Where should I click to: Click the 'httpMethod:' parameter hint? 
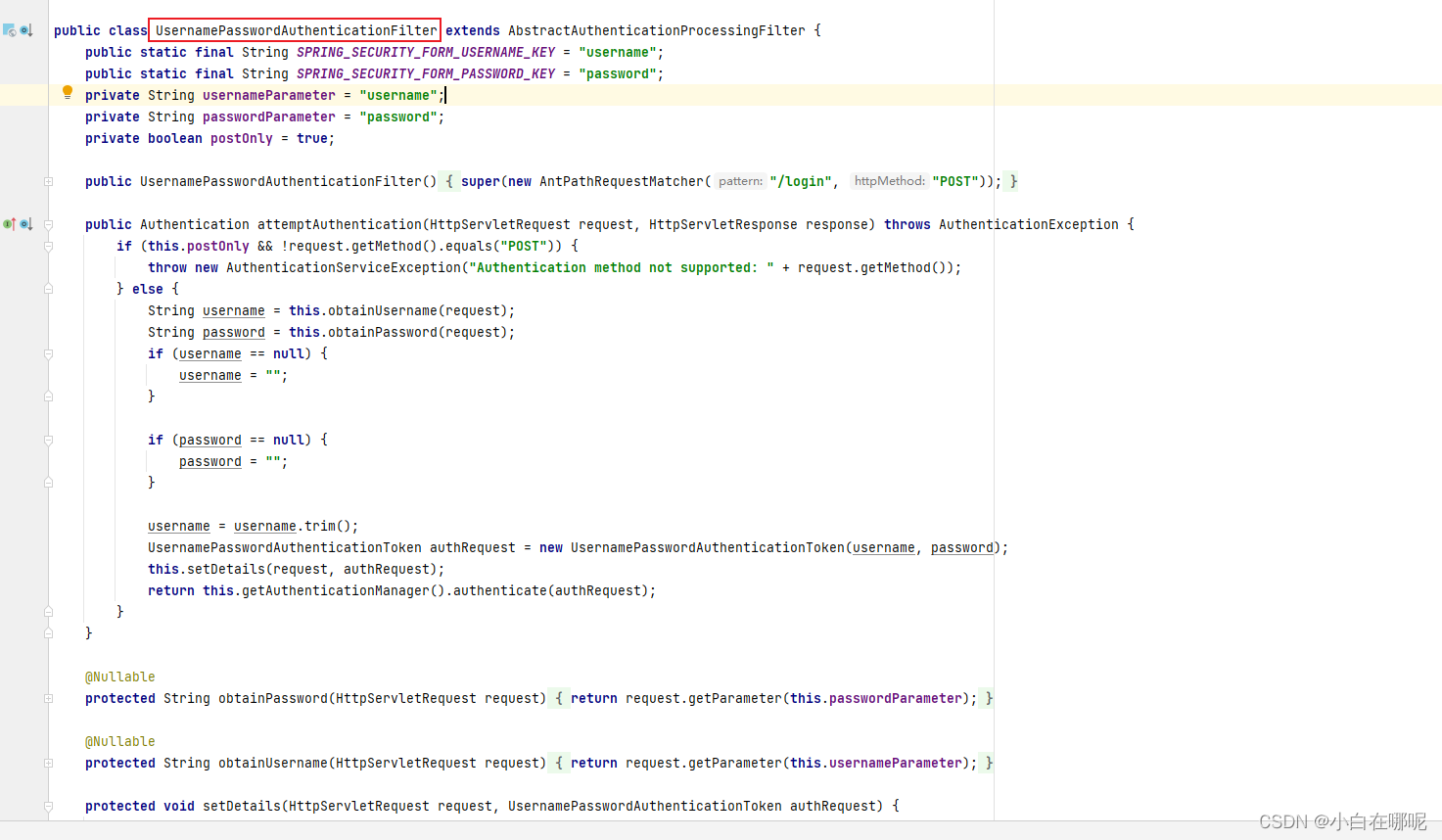(889, 181)
